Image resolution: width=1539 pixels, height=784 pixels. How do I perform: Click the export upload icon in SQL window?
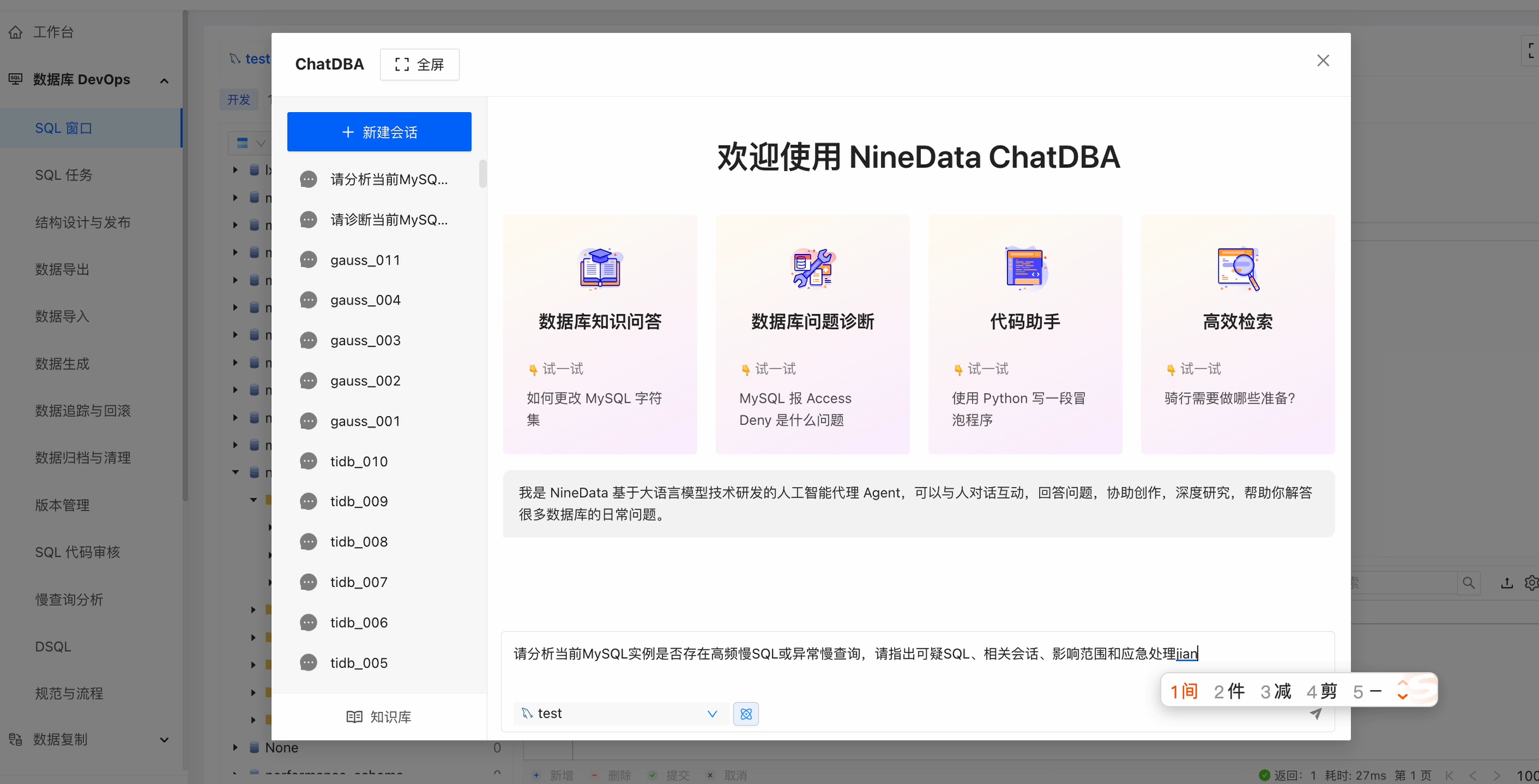coord(1507,583)
